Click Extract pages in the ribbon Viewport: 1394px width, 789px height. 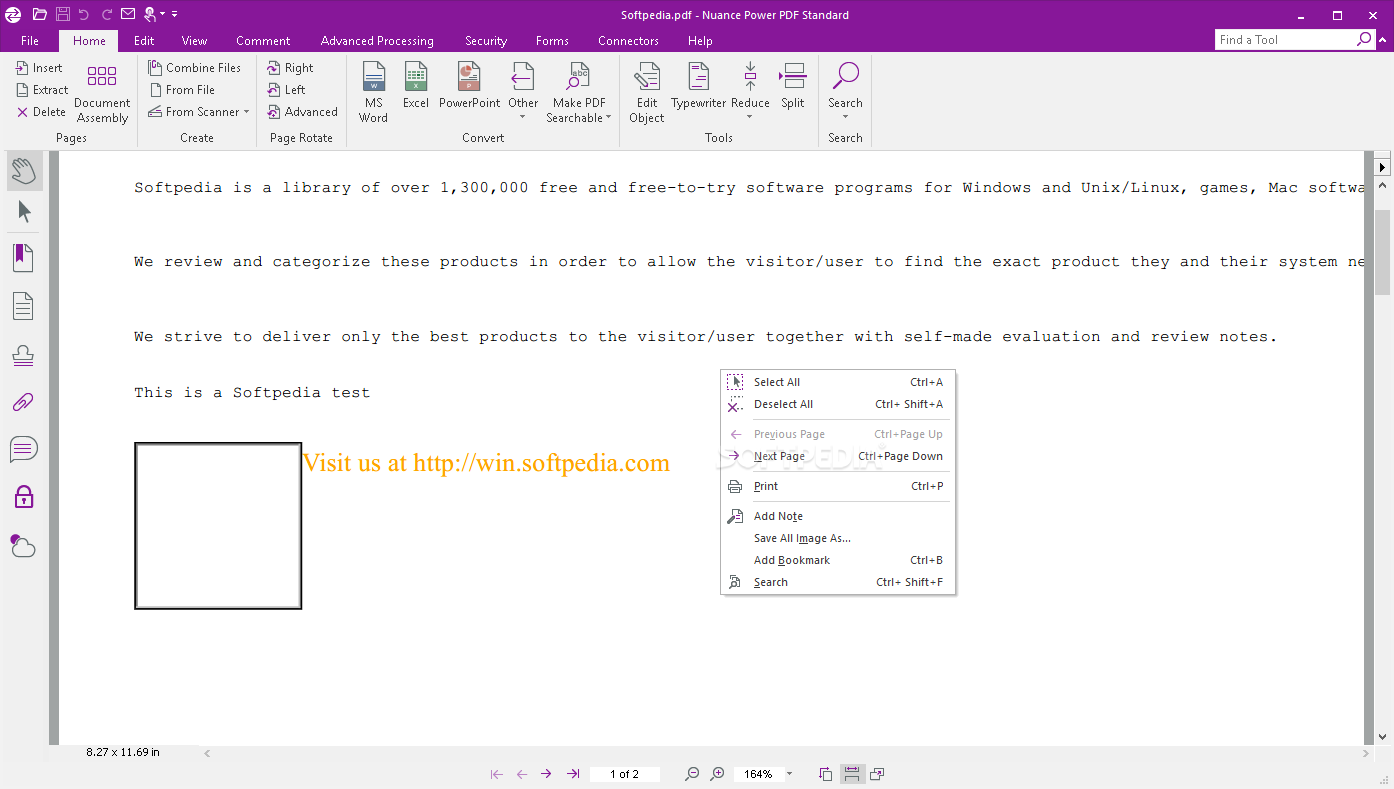coord(42,90)
